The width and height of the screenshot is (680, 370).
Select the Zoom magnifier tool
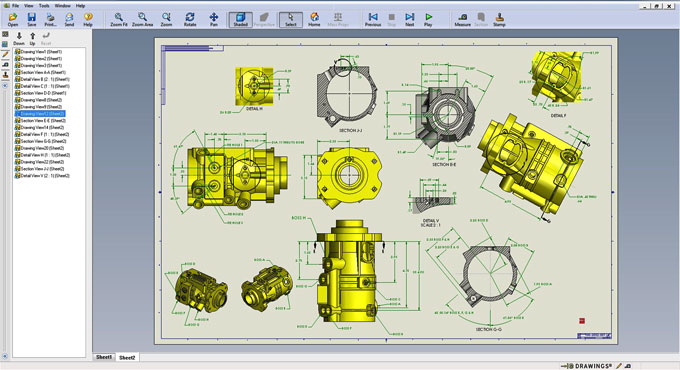click(x=166, y=20)
